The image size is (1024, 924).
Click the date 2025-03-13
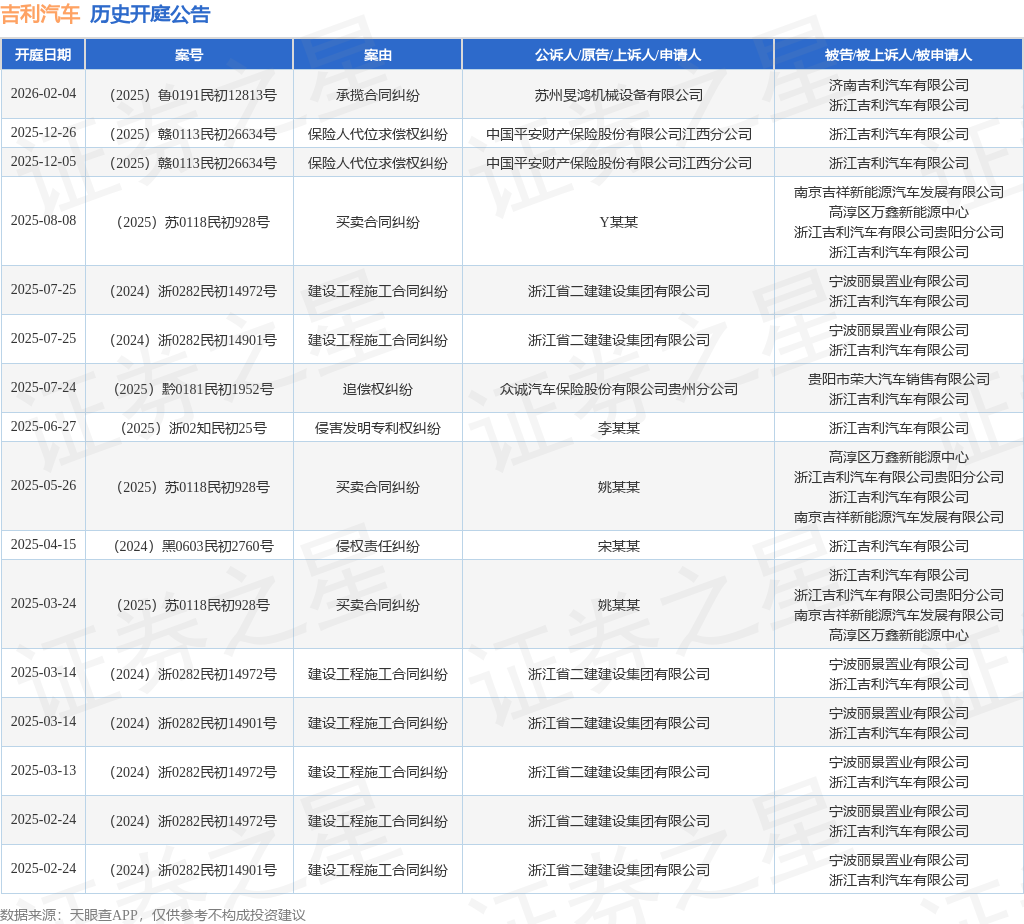[43, 771]
